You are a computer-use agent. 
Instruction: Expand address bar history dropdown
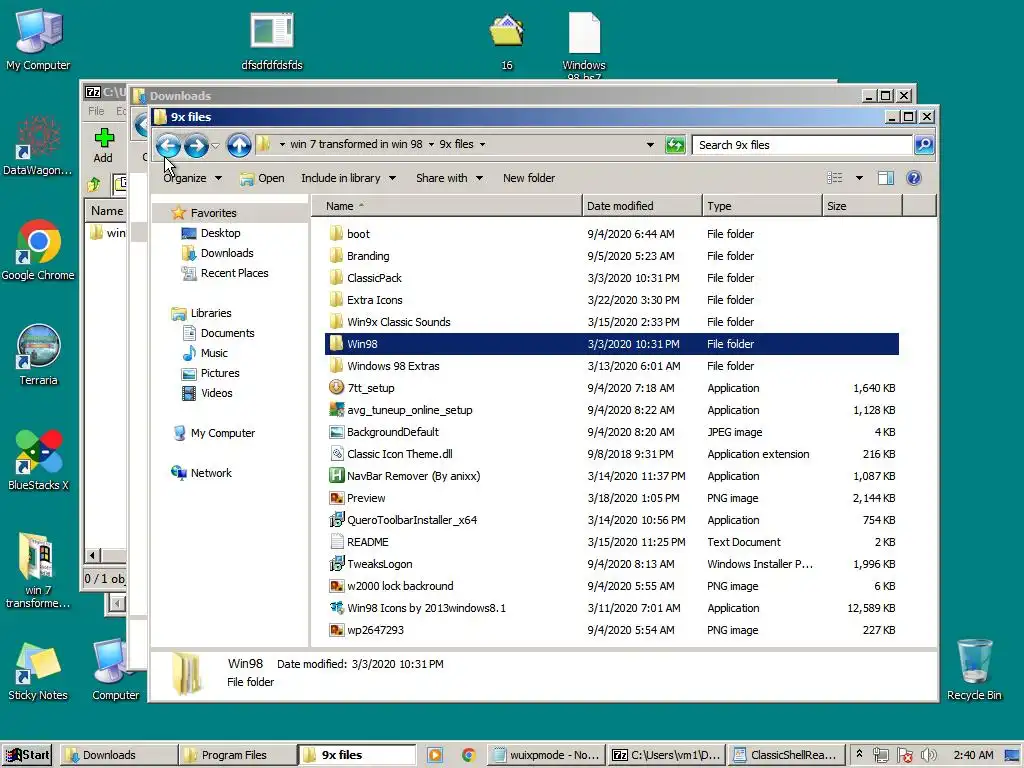click(x=650, y=145)
